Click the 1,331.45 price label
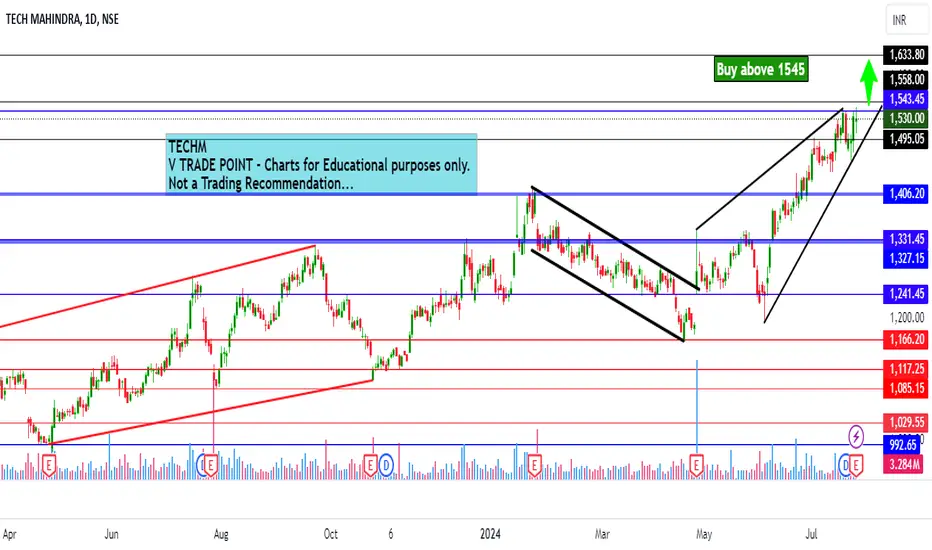The width and height of the screenshot is (932, 550). click(906, 239)
